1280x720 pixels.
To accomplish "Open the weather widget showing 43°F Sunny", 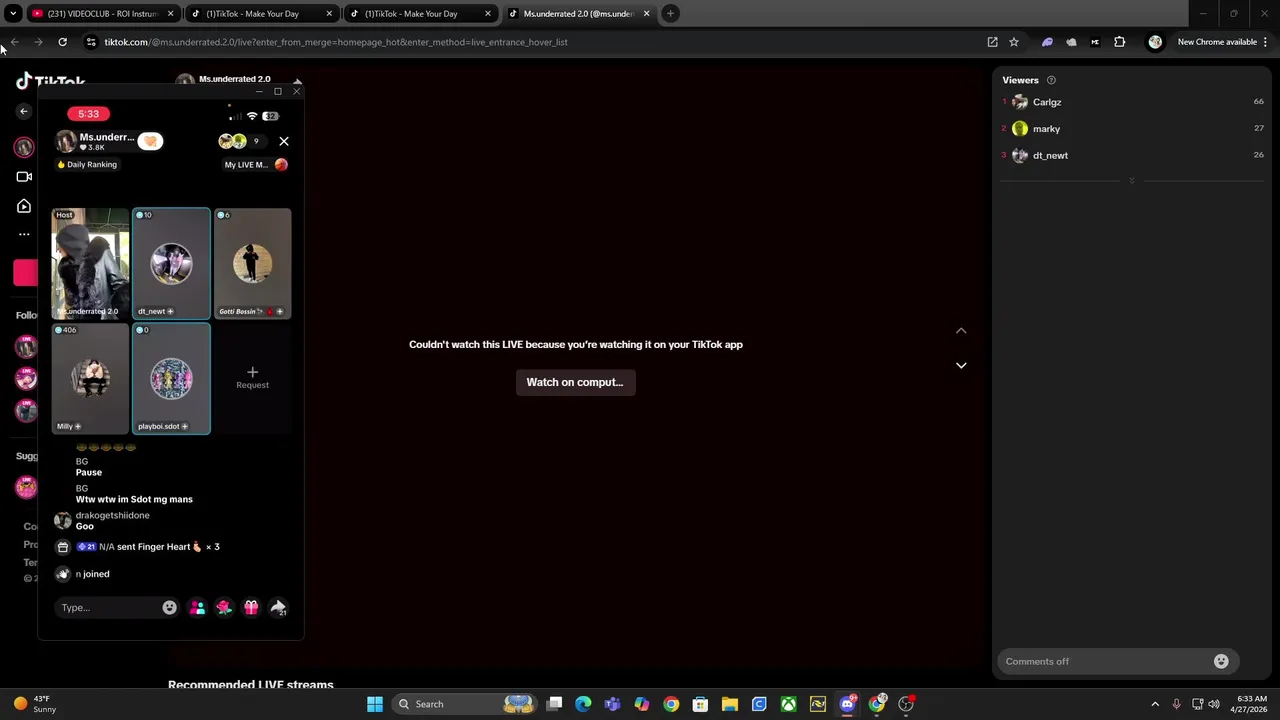I will (x=35, y=704).
